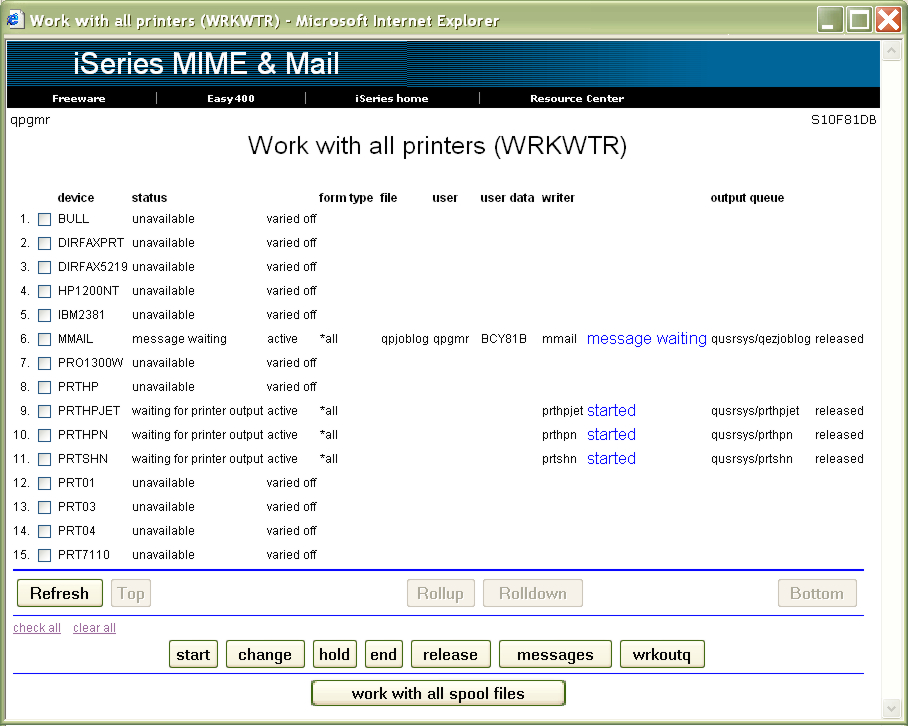The image size is (908, 726).
Task: Click the Internet Explorer title bar icon
Action: [14, 20]
